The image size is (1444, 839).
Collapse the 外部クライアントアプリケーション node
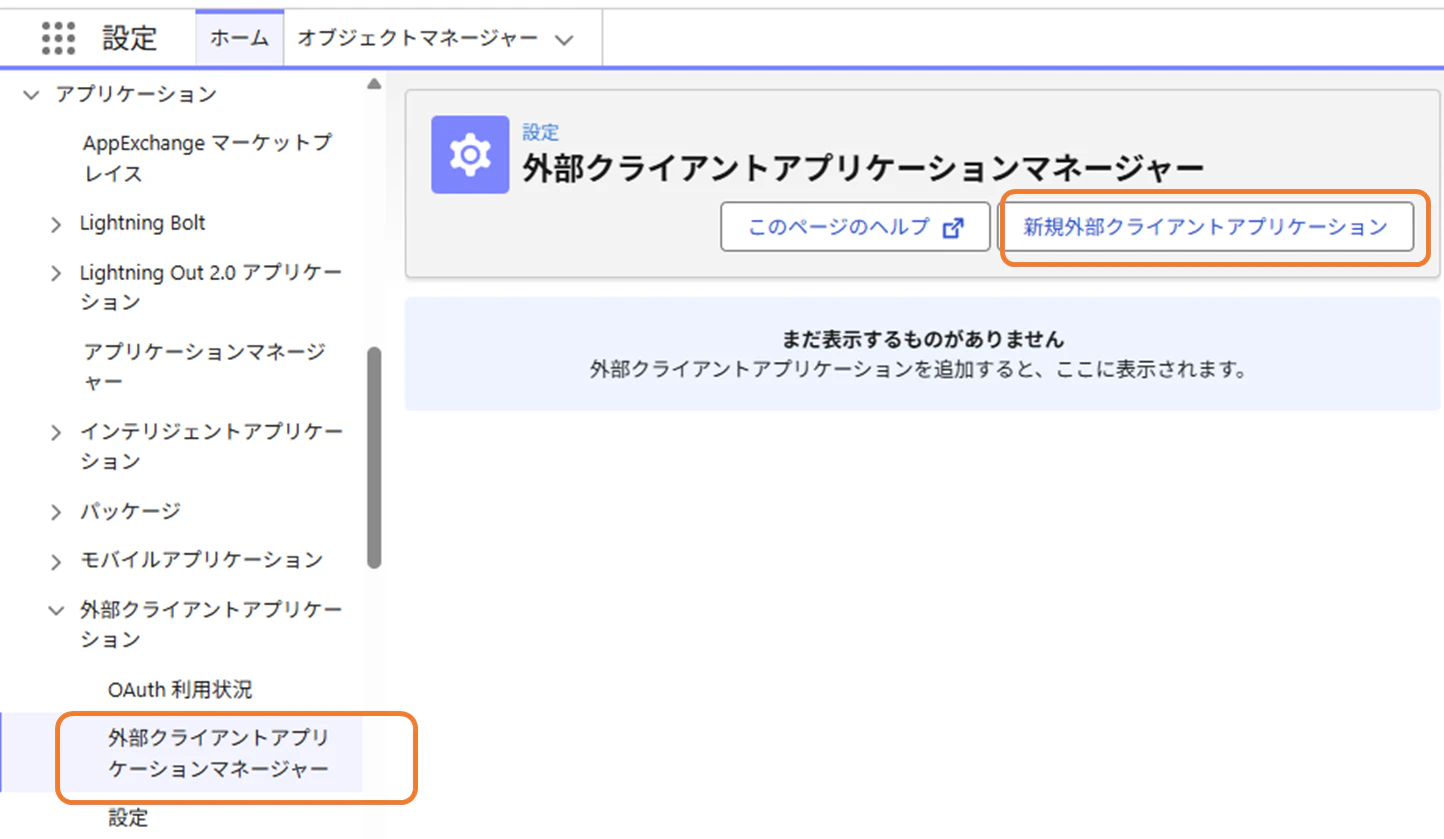[56, 610]
